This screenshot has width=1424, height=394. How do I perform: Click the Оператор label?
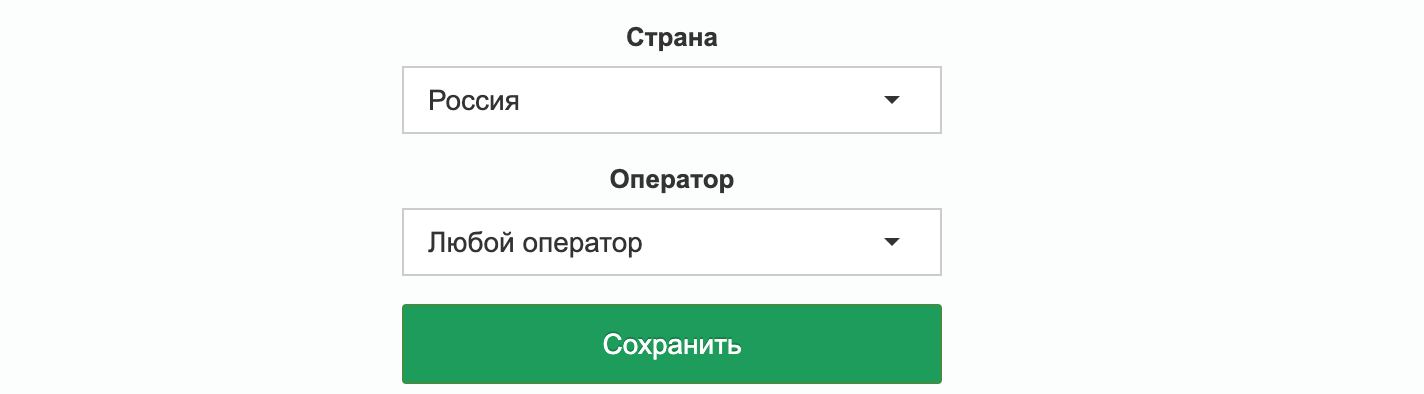coord(672,180)
